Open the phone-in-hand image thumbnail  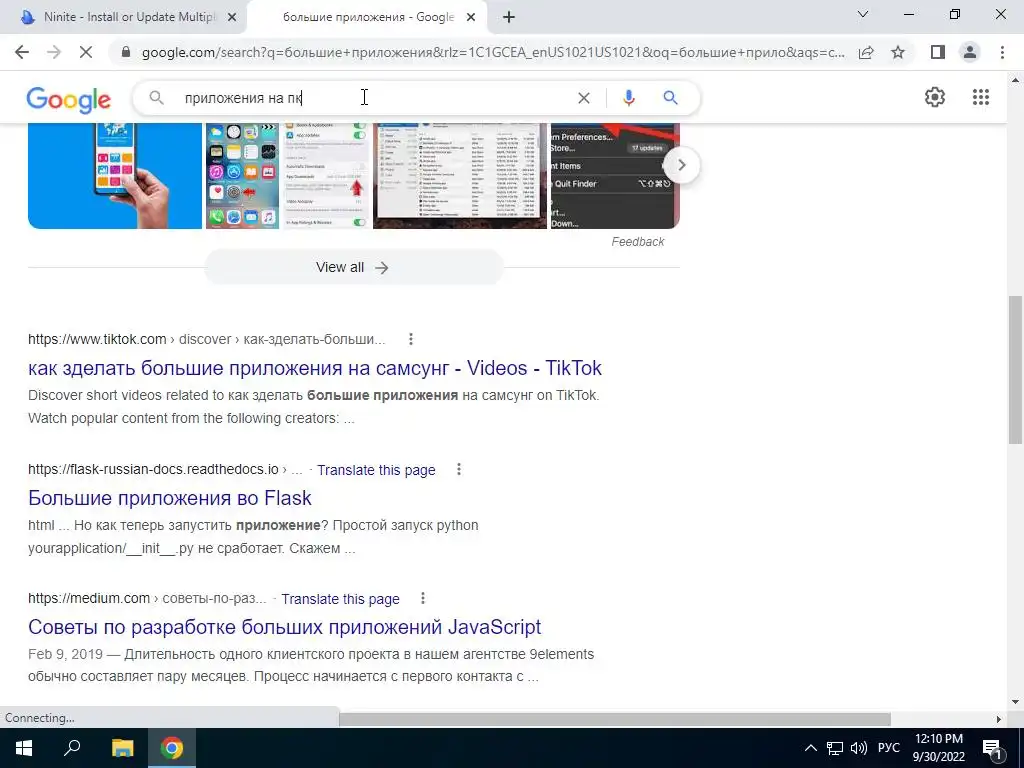[x=115, y=176]
